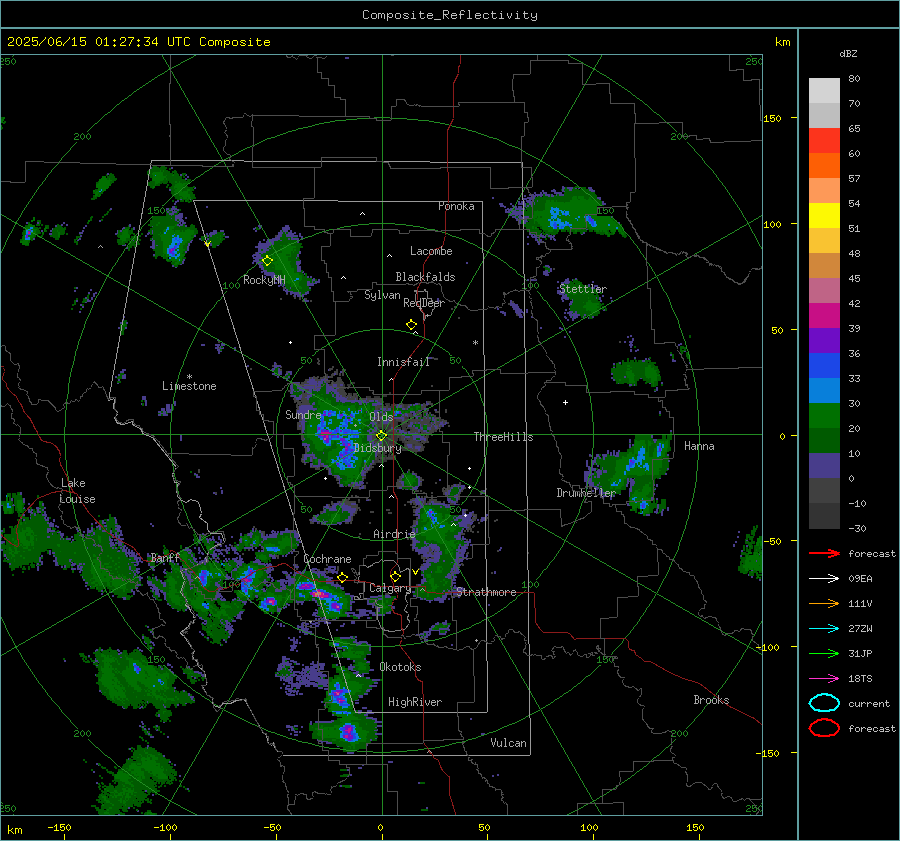900x841 pixels.
Task: Click the Limestone map label
Action: pos(189,386)
